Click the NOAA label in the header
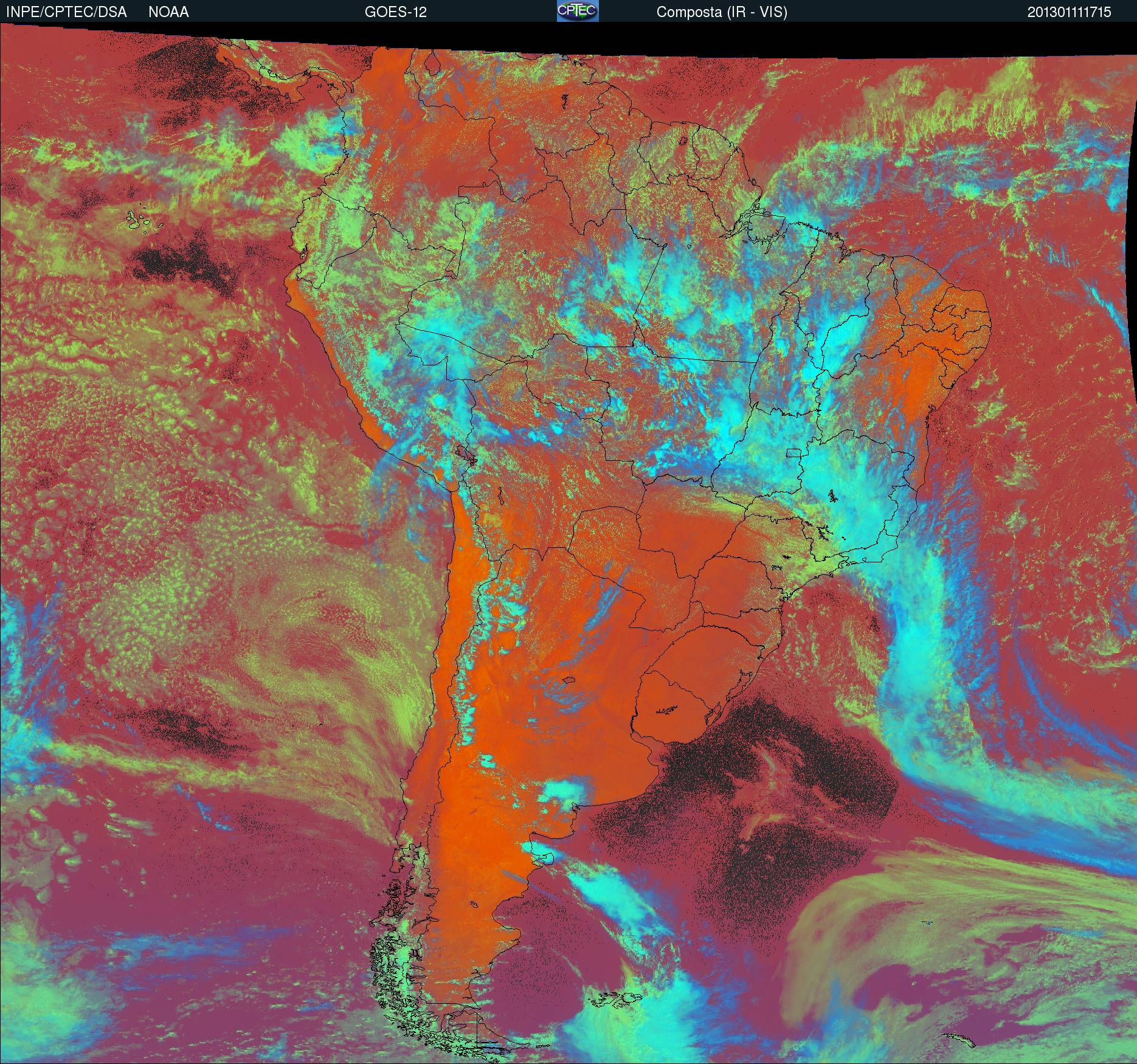Screen dimensions: 1137x1064 click(x=168, y=12)
